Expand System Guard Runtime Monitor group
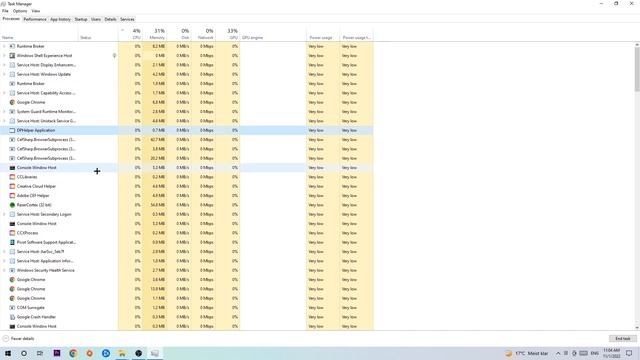Viewport: 640px width, 360px height. pyautogui.click(x=4, y=111)
